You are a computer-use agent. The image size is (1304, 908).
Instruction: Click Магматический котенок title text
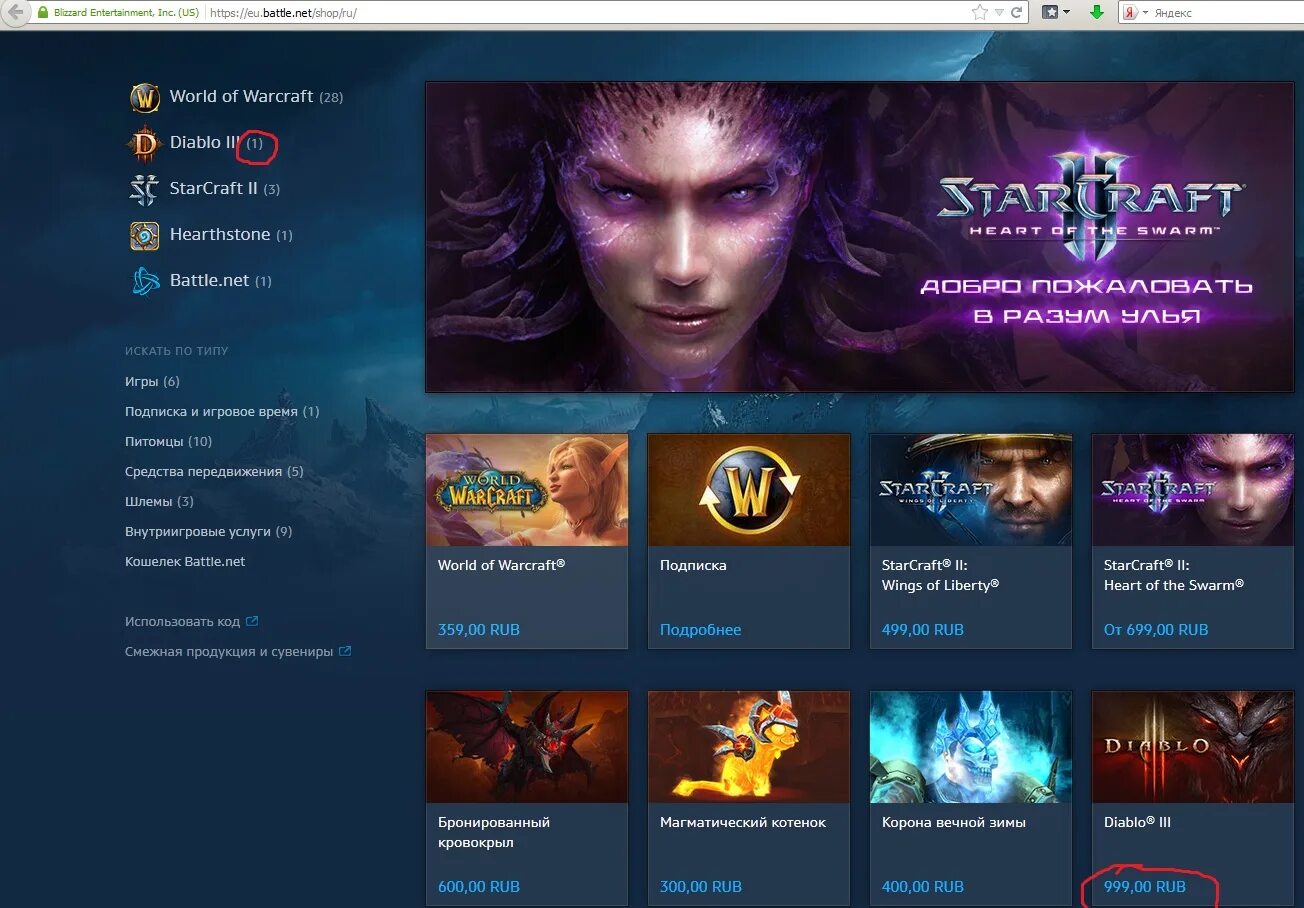point(743,823)
